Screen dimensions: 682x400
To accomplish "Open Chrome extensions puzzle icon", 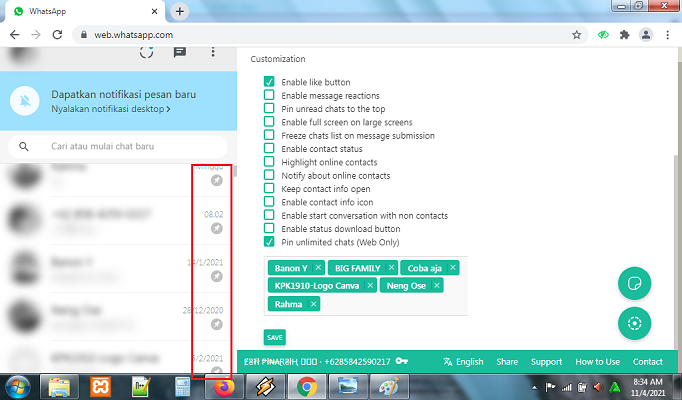I will pyautogui.click(x=625, y=35).
